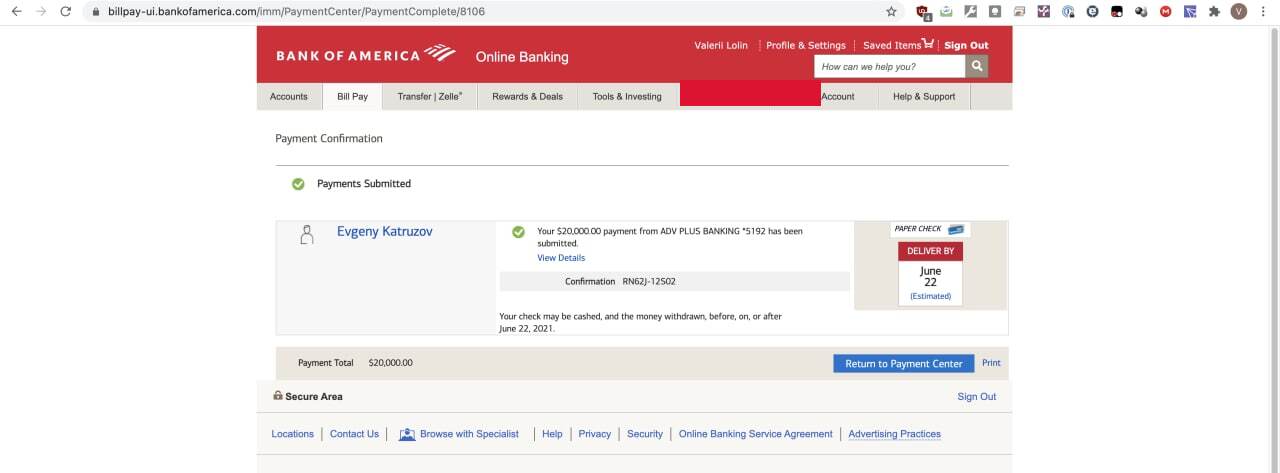
Task: Open the Accounts tab
Action: pyautogui.click(x=289, y=97)
